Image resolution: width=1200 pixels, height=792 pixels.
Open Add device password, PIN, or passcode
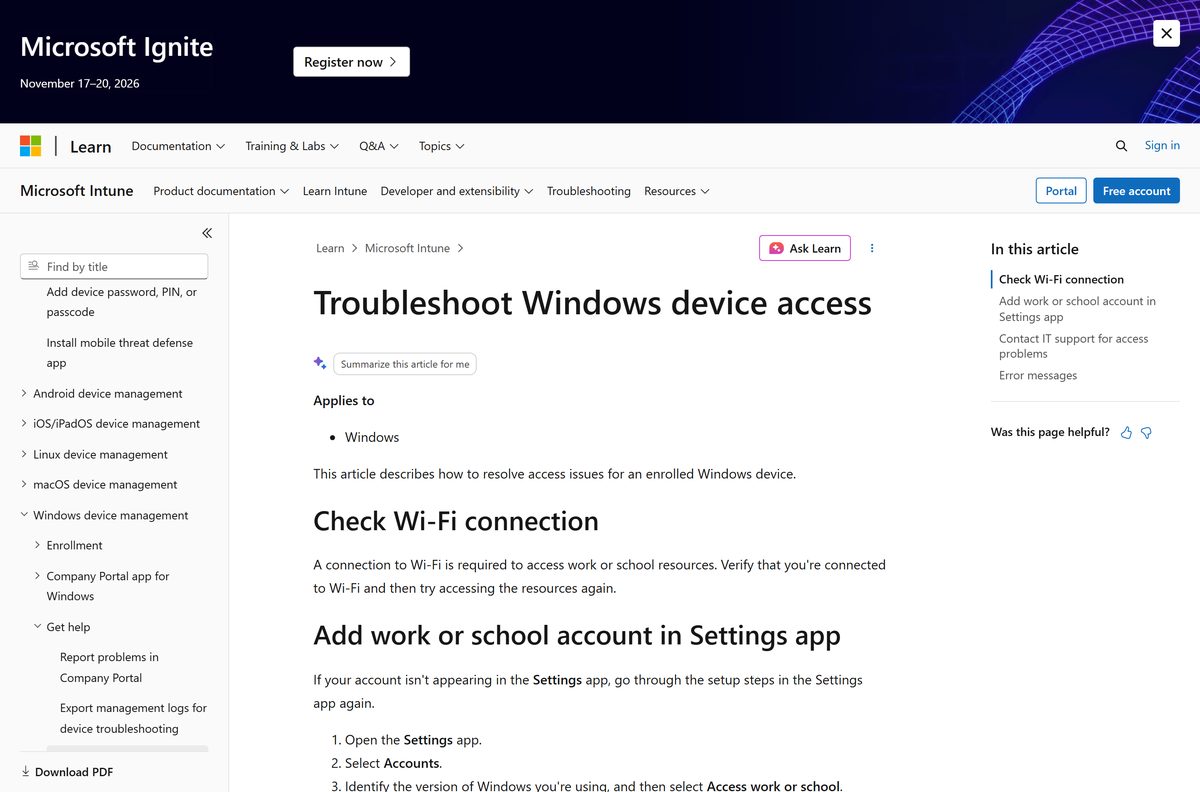(122, 302)
